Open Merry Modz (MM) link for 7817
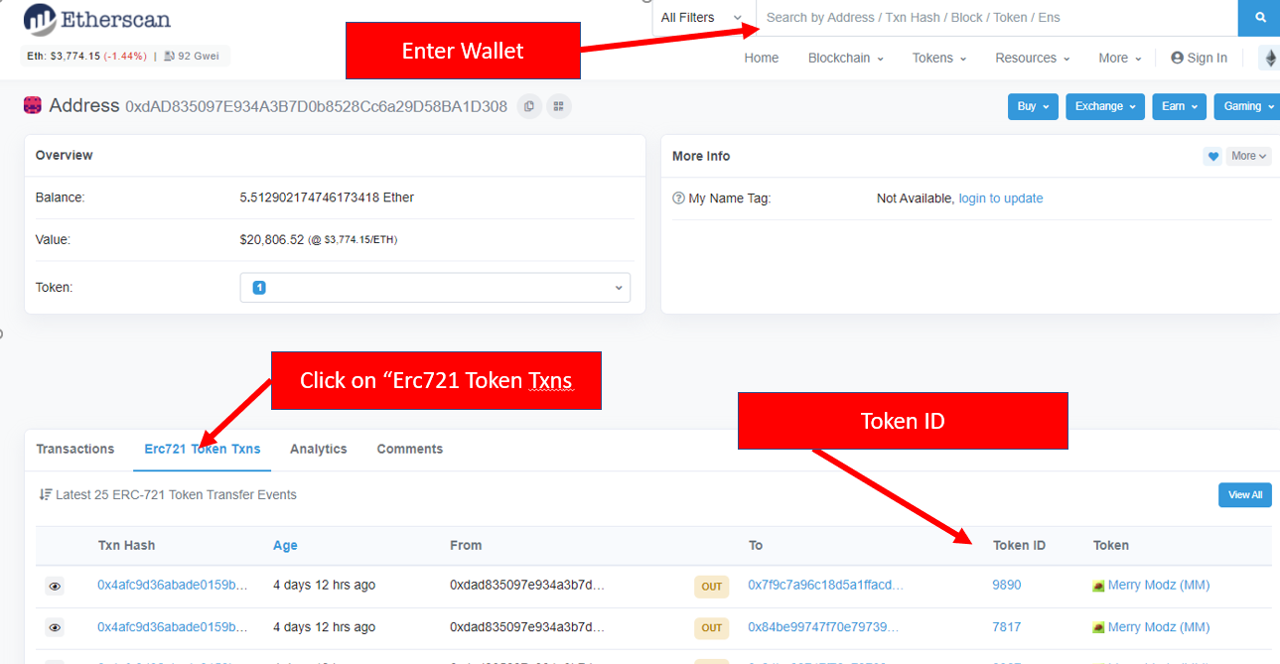This screenshot has height=664, width=1280. pyautogui.click(x=1159, y=627)
